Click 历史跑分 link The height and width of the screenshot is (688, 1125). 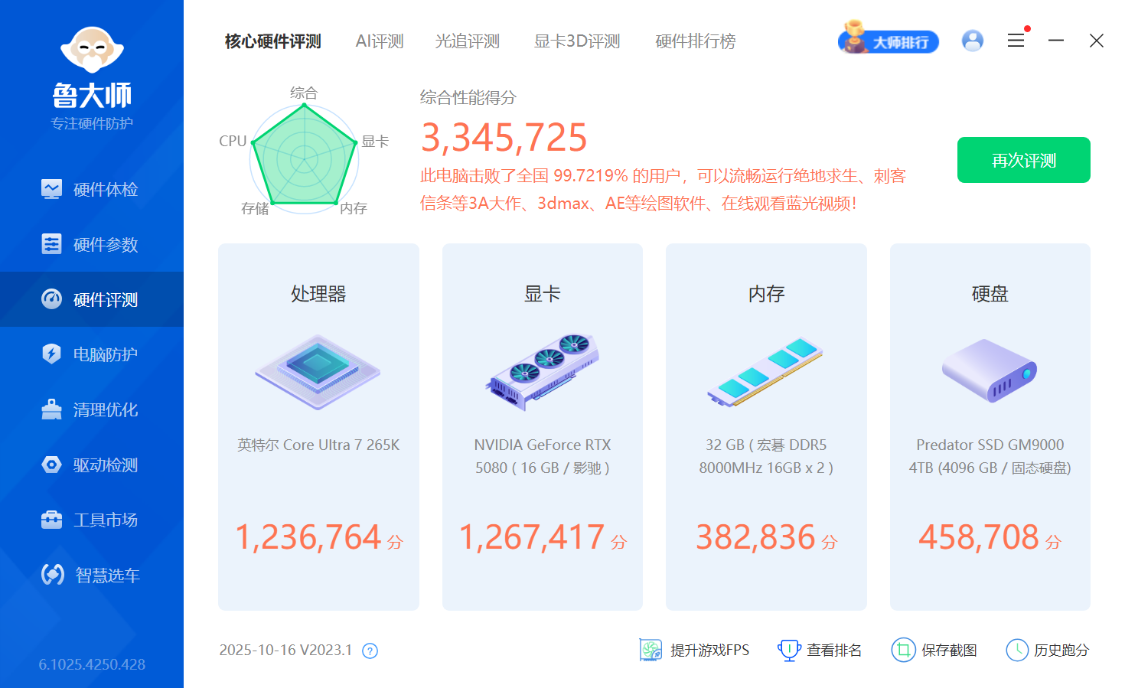1061,650
